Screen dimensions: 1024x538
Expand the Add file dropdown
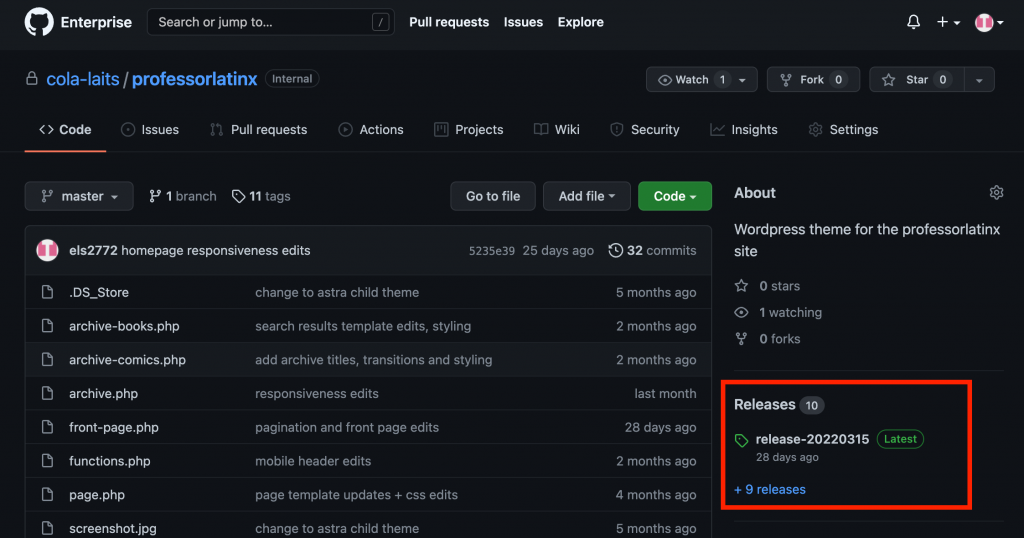(586, 196)
